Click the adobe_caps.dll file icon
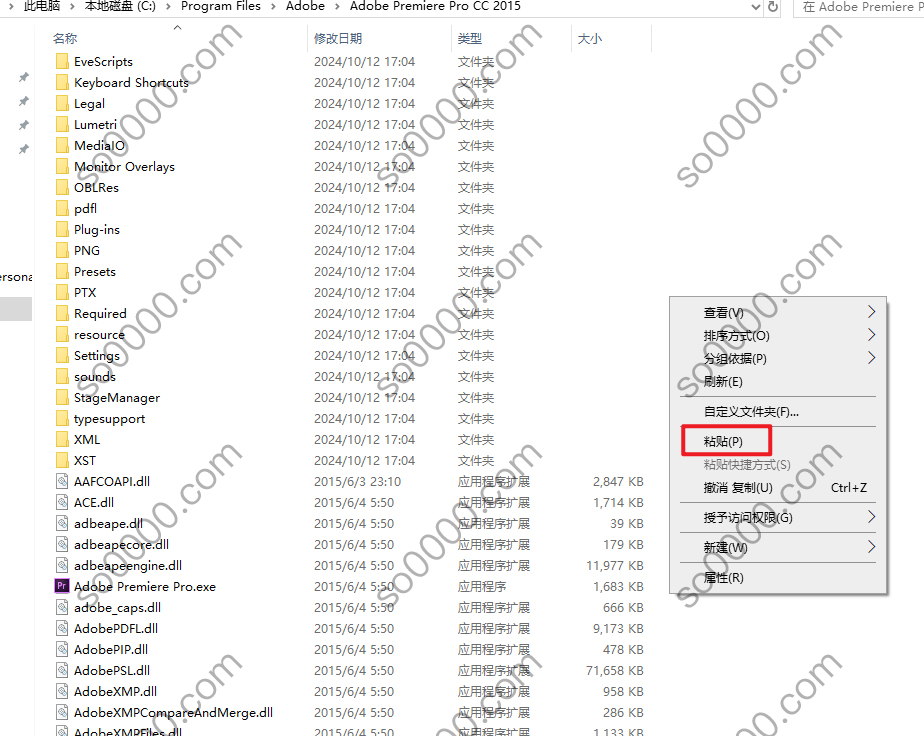 pyautogui.click(x=62, y=608)
